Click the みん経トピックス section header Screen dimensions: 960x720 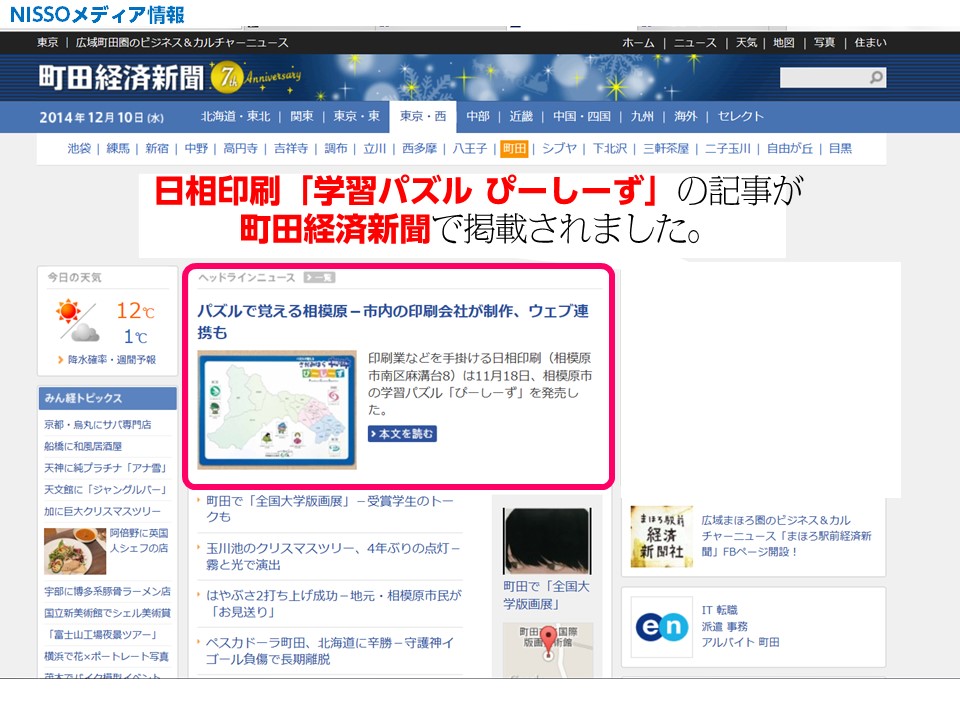(108, 398)
